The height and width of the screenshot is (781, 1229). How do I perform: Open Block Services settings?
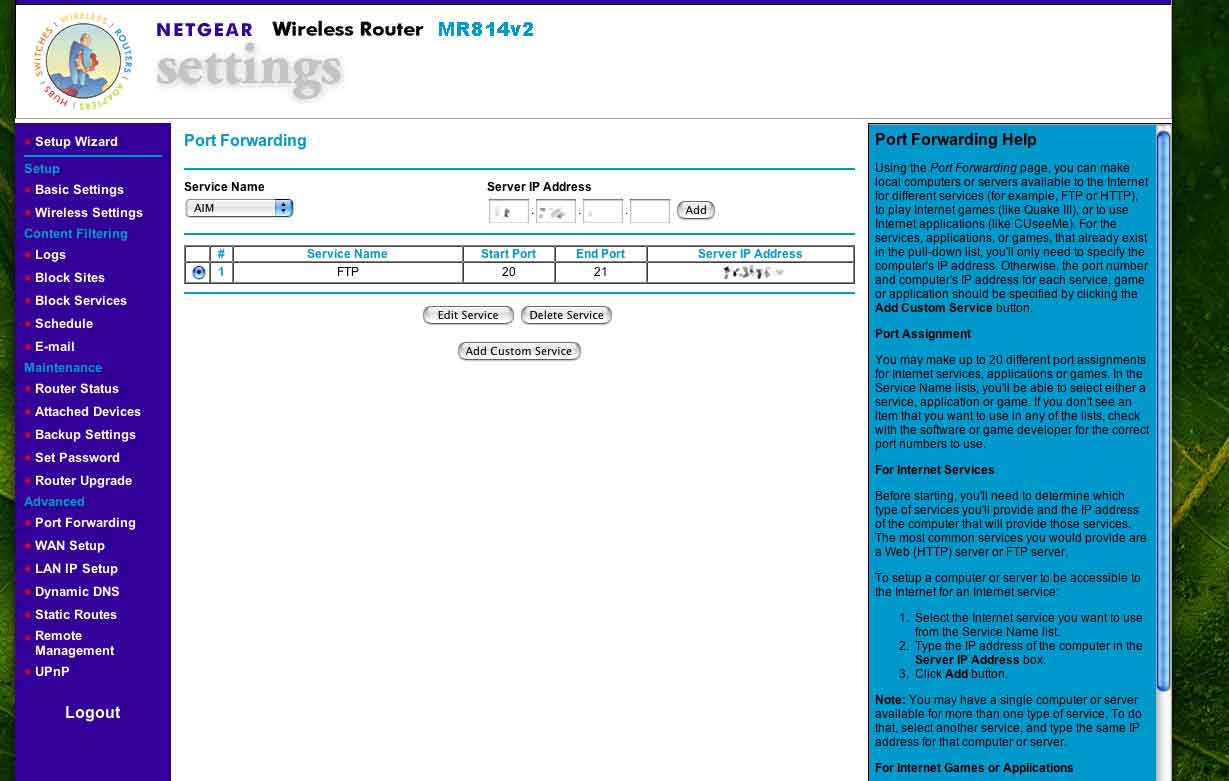pos(81,301)
